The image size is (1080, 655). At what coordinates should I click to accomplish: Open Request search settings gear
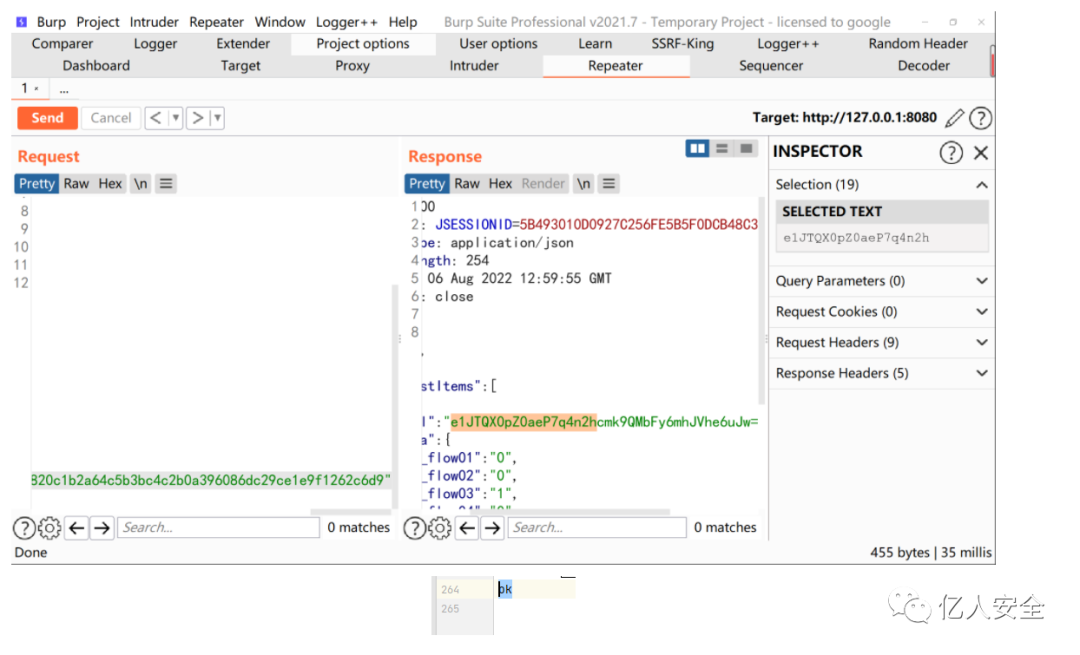[50, 528]
